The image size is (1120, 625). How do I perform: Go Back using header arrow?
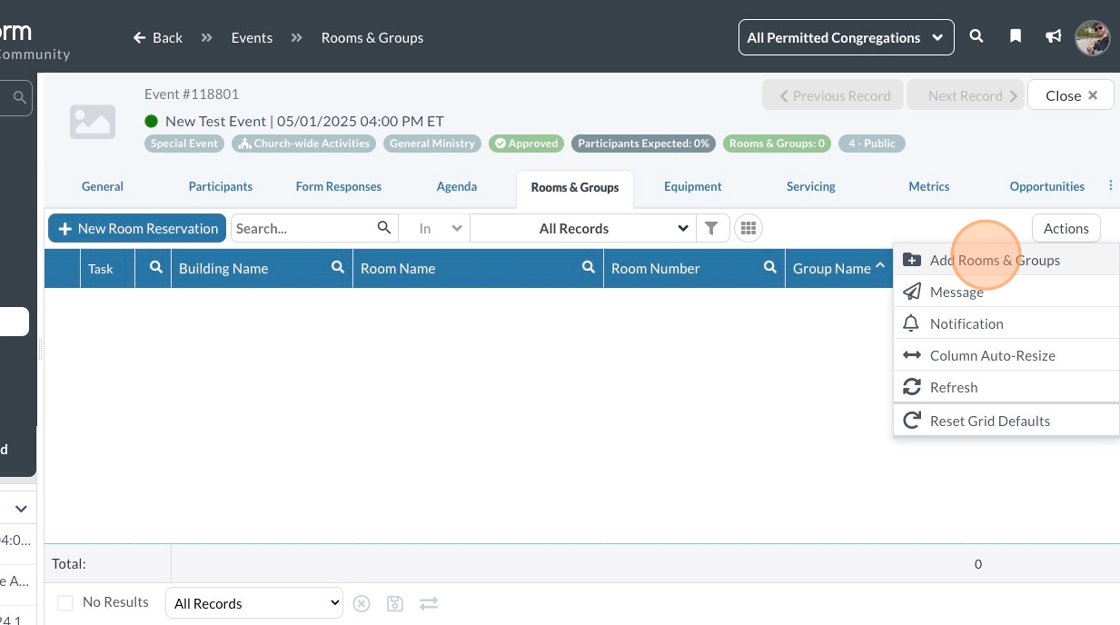(157, 38)
